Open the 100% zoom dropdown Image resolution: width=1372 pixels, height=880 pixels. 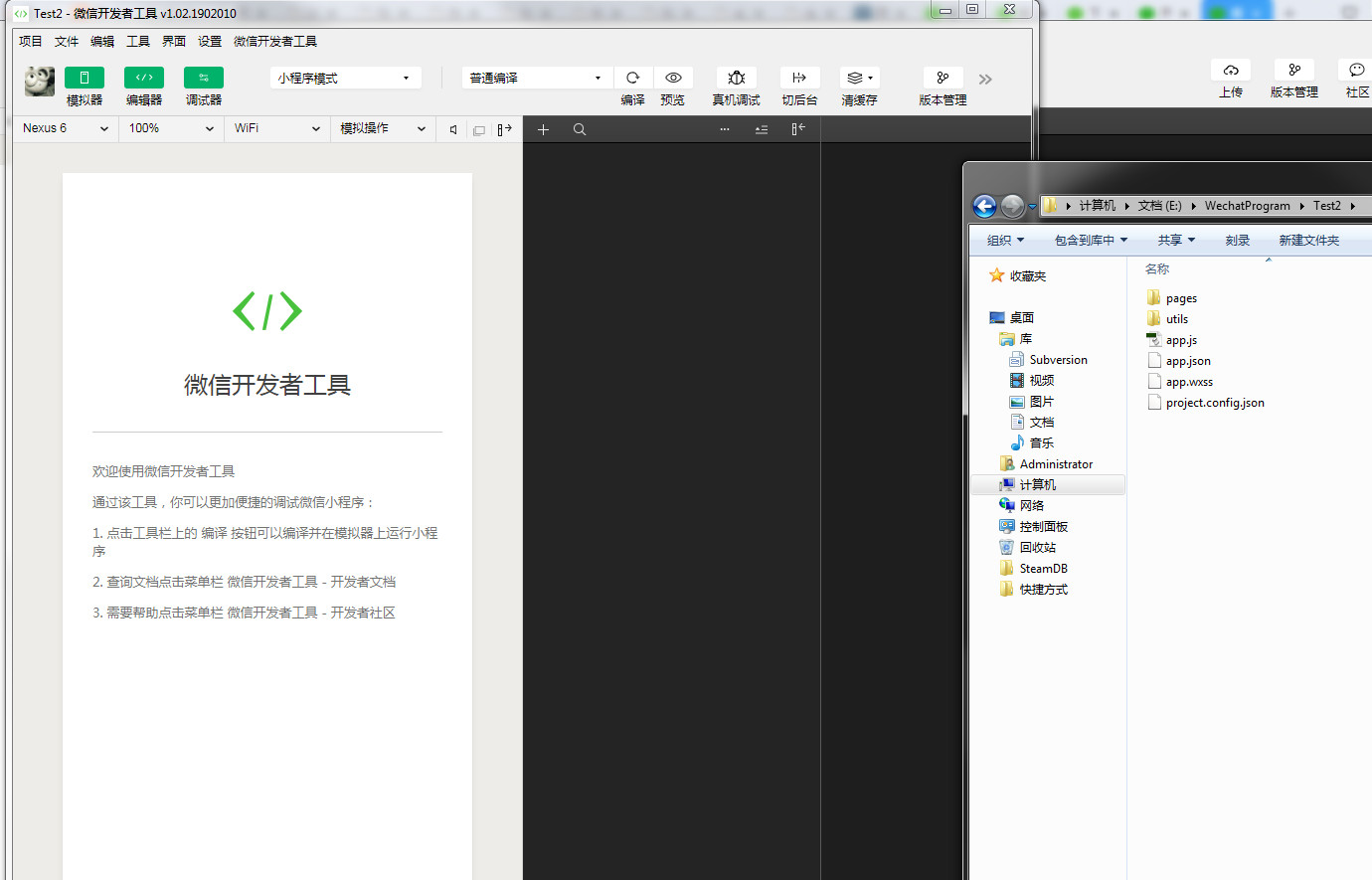tap(171, 128)
